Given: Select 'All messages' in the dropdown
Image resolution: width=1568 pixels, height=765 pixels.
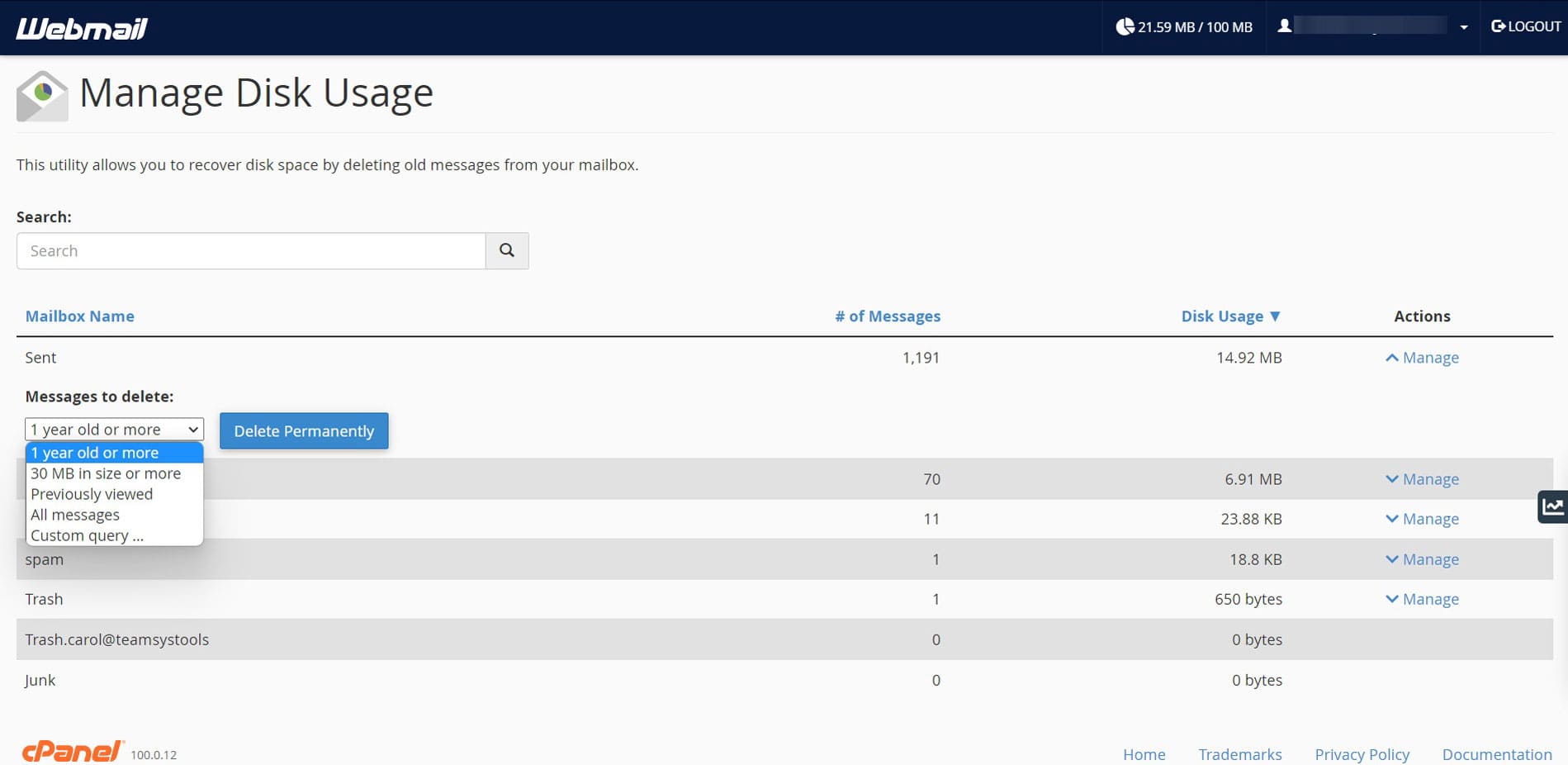Looking at the screenshot, I should pos(75,515).
